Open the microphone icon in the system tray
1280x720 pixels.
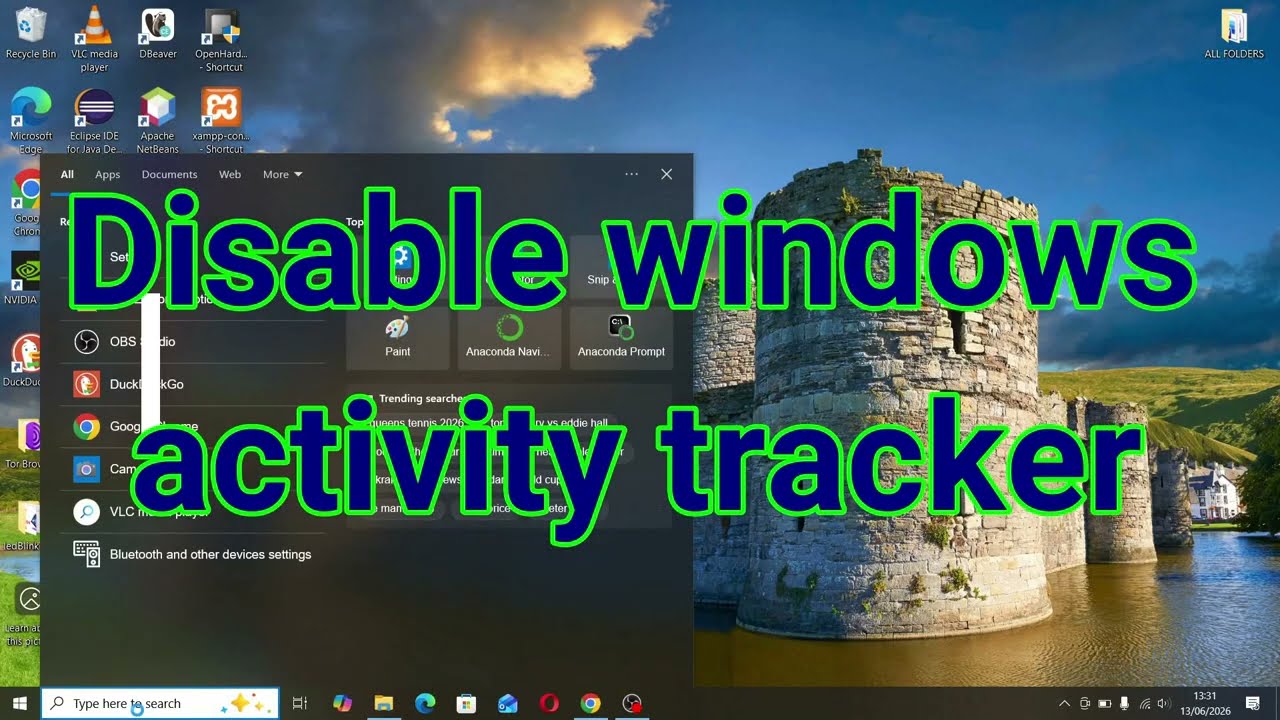point(1124,703)
